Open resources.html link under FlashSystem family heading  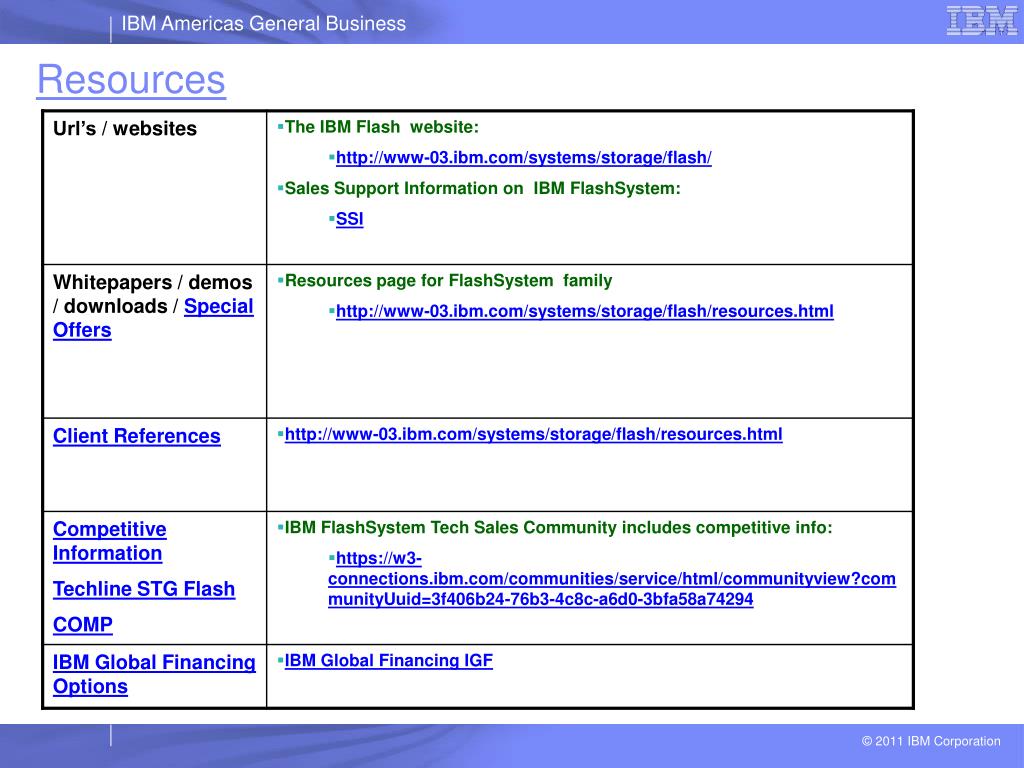point(584,311)
